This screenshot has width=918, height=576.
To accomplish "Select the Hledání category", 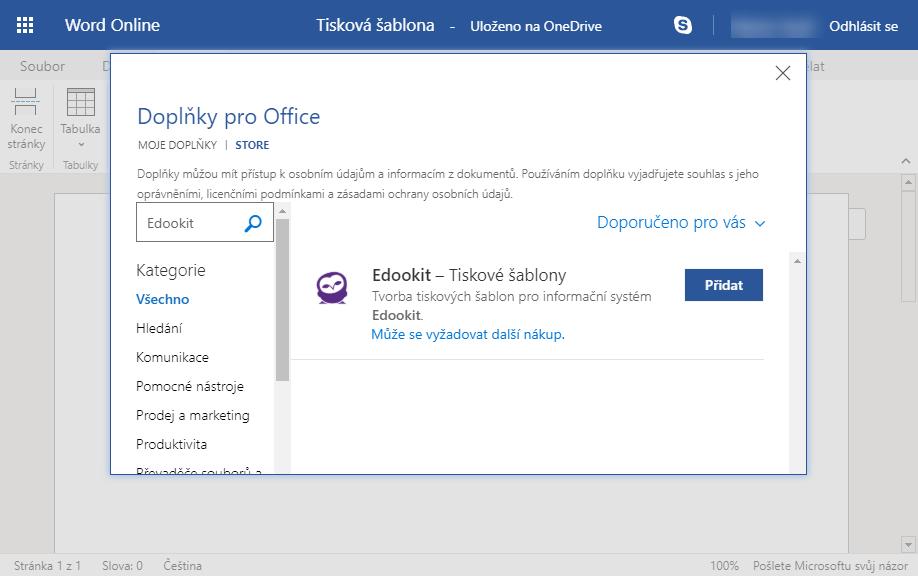I will [159, 328].
